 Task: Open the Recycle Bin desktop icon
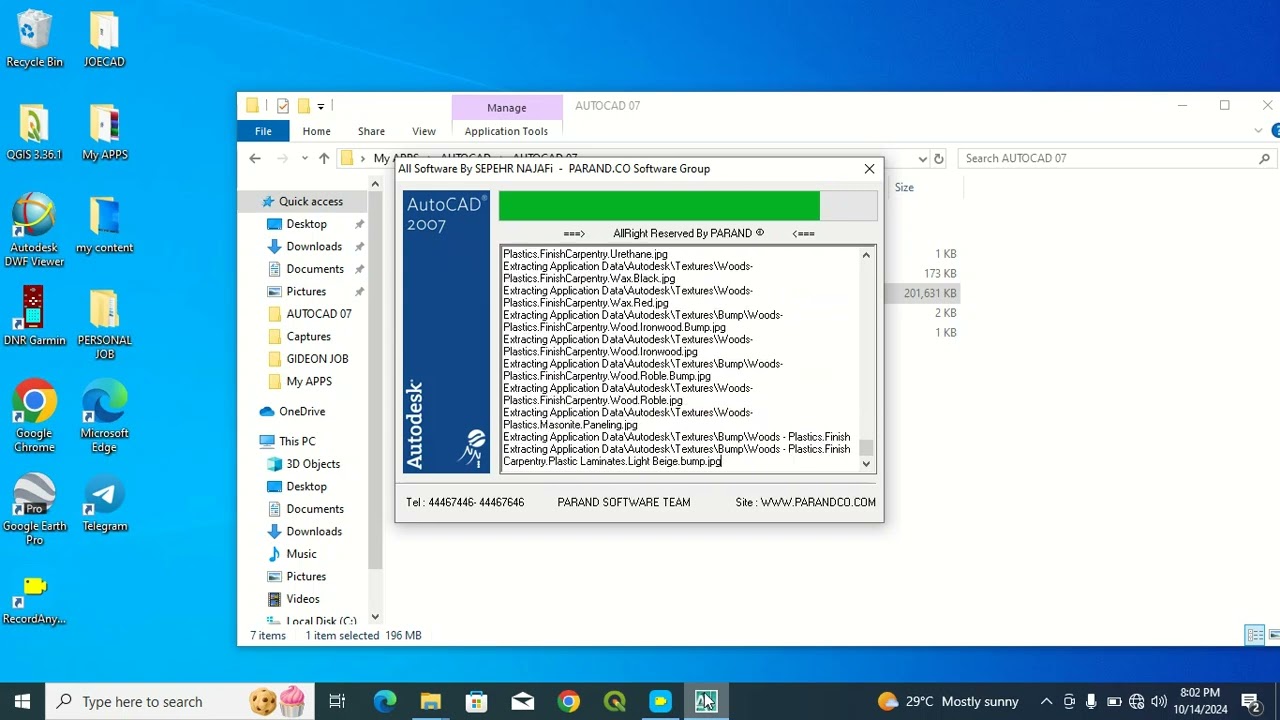tap(34, 40)
